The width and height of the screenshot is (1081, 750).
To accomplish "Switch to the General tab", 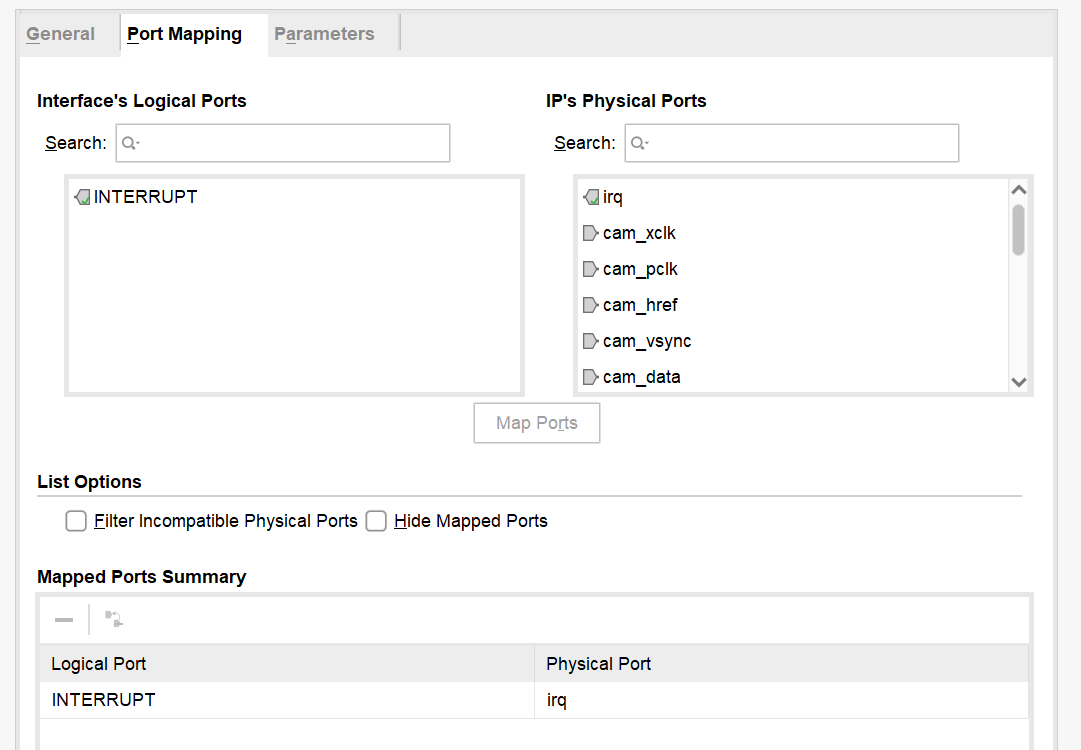I will click(61, 34).
